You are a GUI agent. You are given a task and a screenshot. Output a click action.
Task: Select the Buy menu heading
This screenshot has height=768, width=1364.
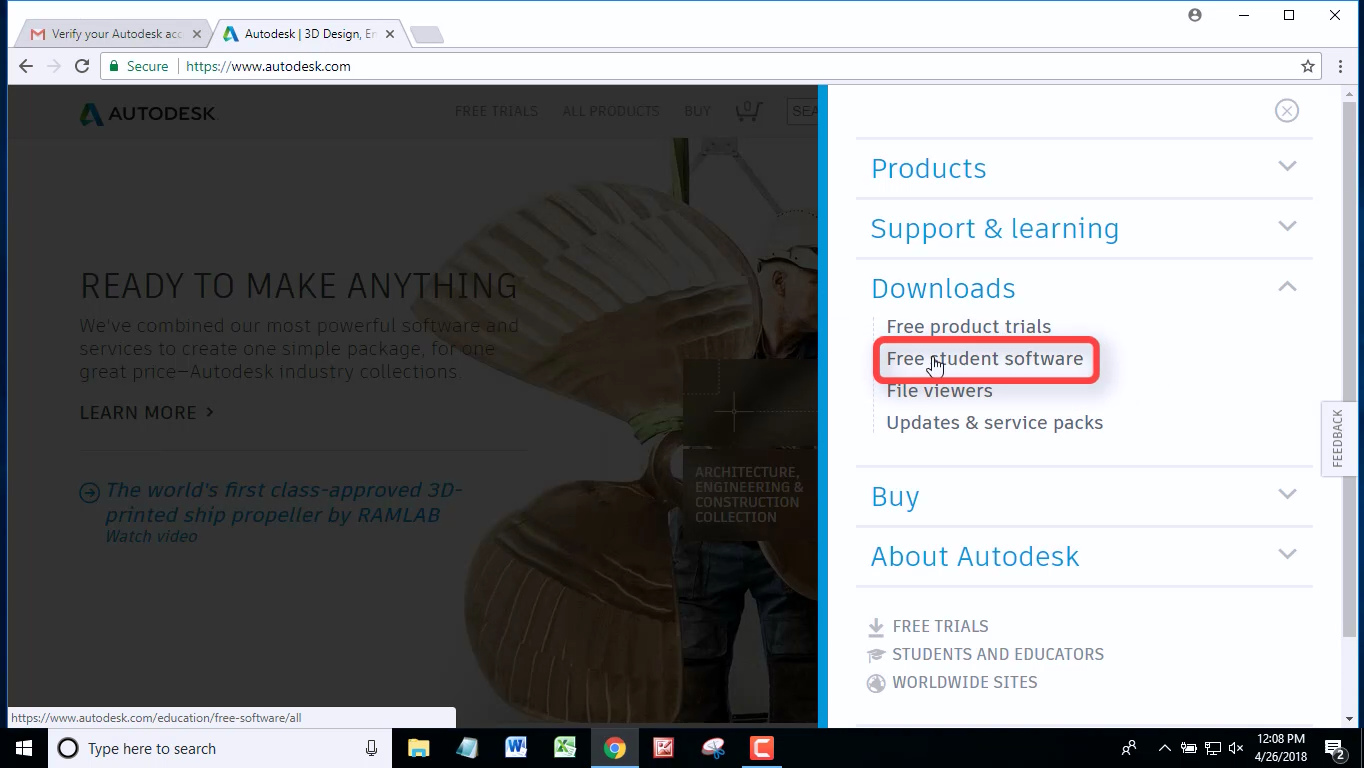[x=895, y=497]
